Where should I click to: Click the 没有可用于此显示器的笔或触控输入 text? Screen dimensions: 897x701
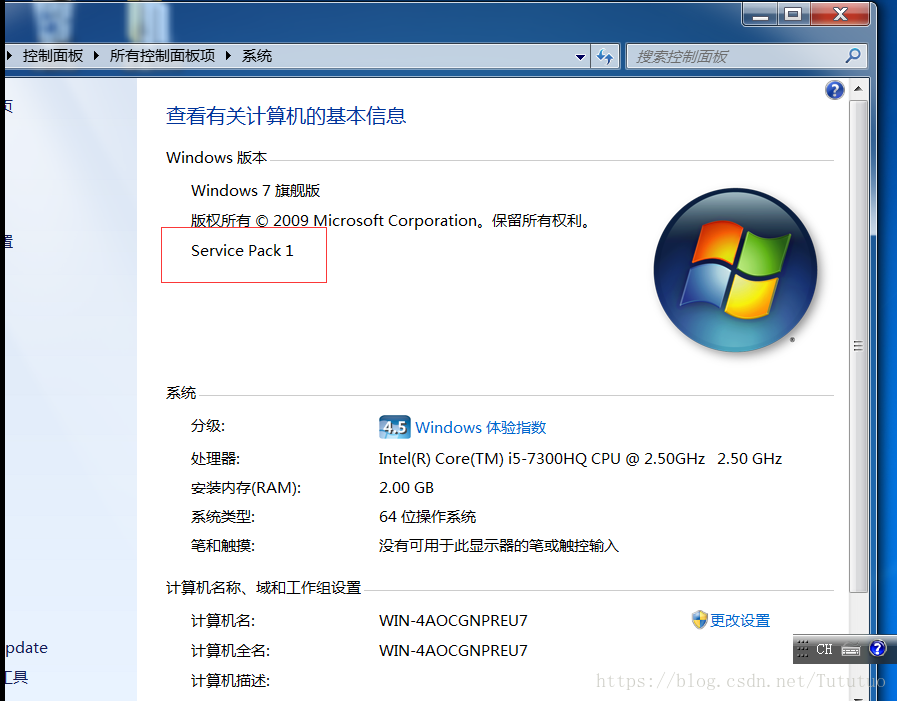pos(499,545)
